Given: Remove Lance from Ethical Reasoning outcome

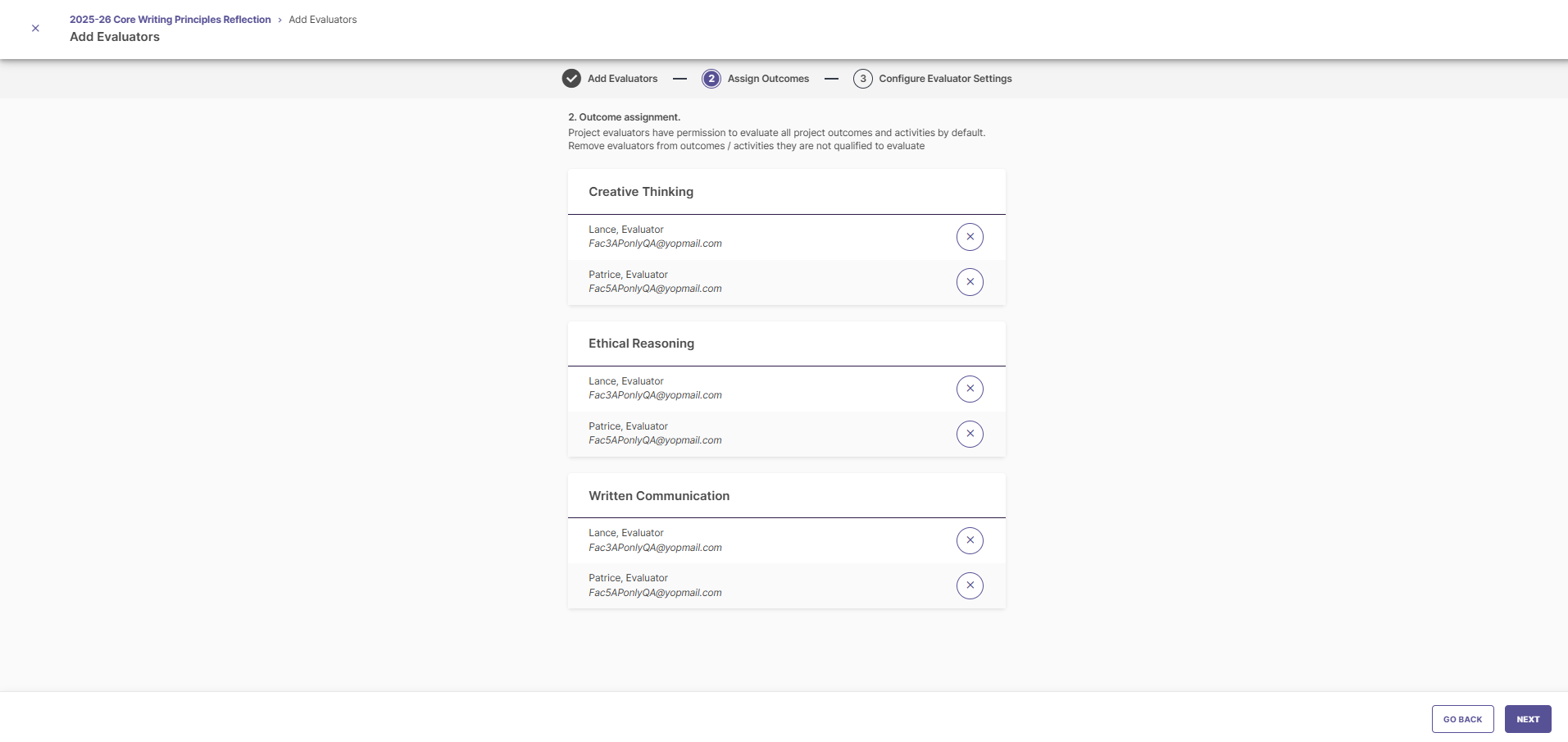Looking at the screenshot, I should [970, 389].
